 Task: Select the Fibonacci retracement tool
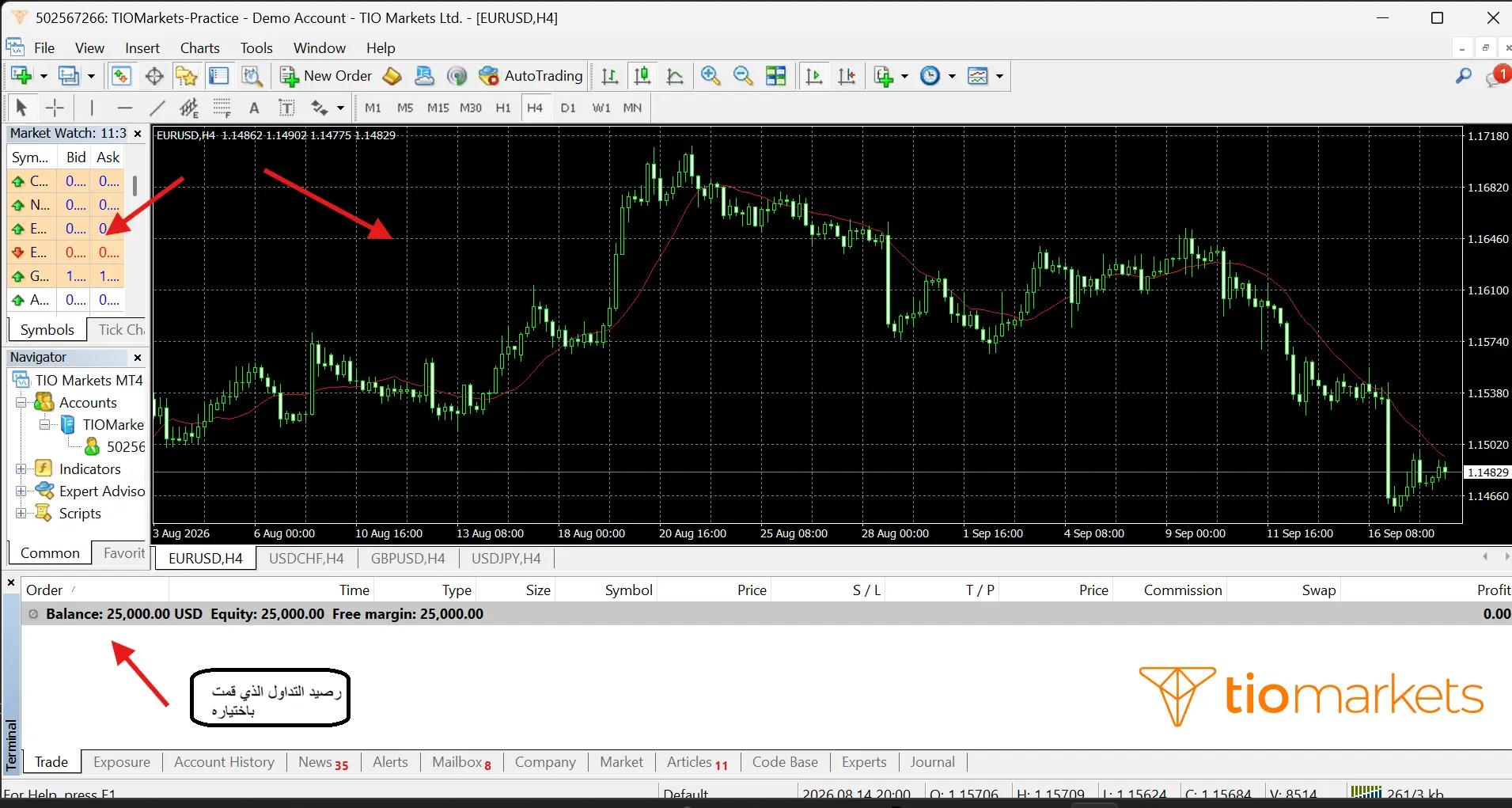pyautogui.click(x=222, y=108)
